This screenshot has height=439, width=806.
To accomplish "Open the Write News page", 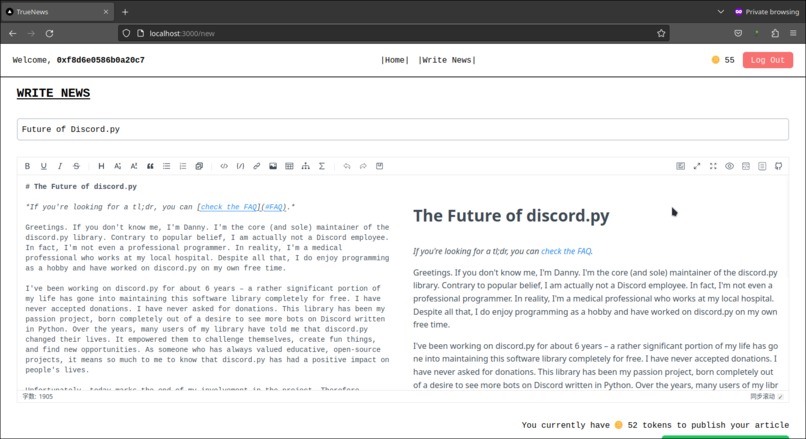I will 447,60.
